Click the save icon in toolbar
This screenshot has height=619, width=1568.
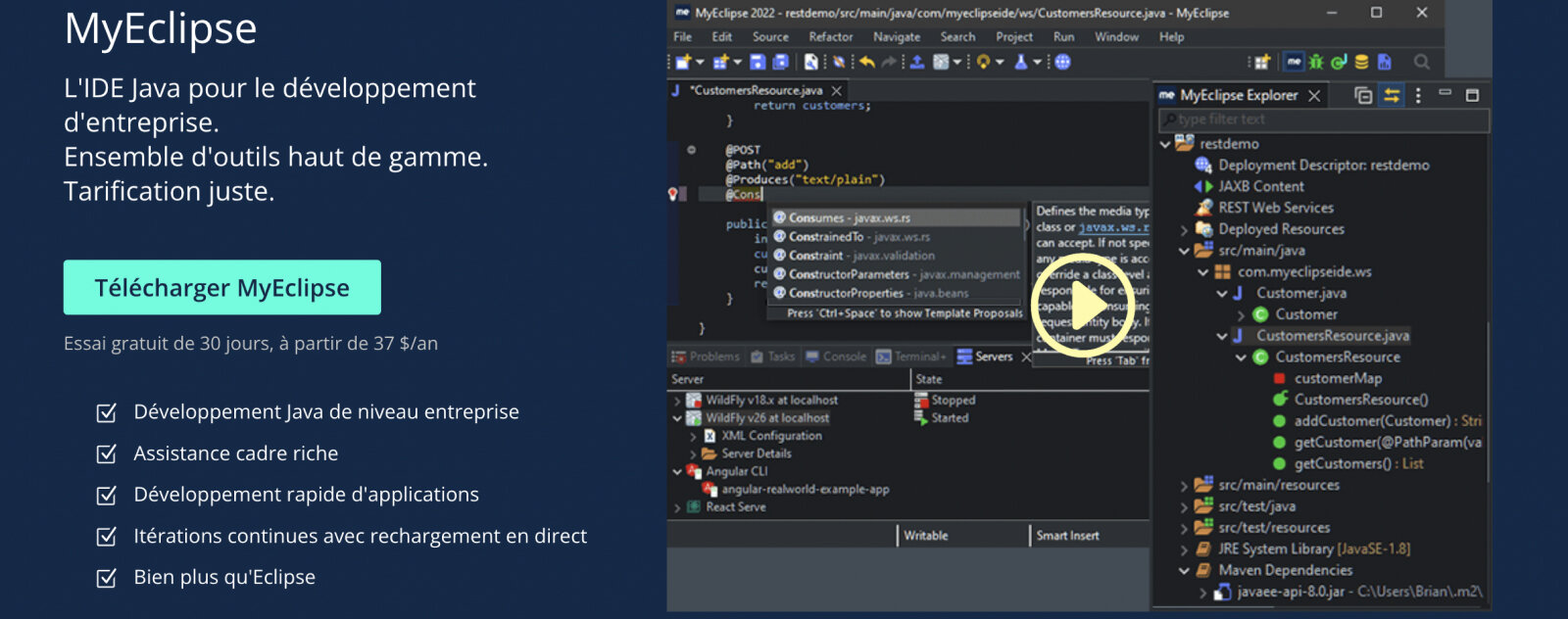point(758,62)
